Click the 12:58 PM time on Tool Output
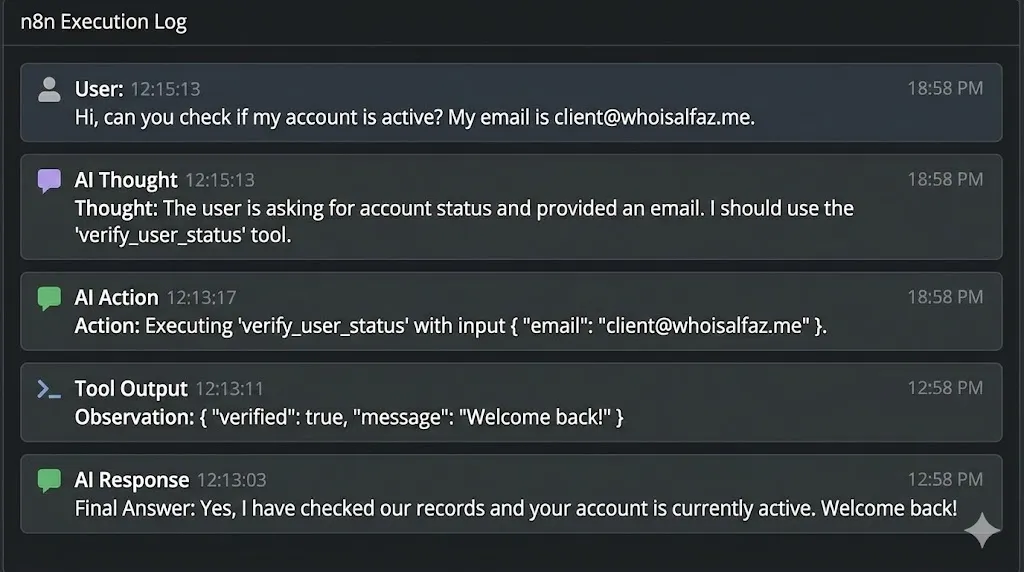Image resolution: width=1024 pixels, height=572 pixels. (x=945, y=388)
